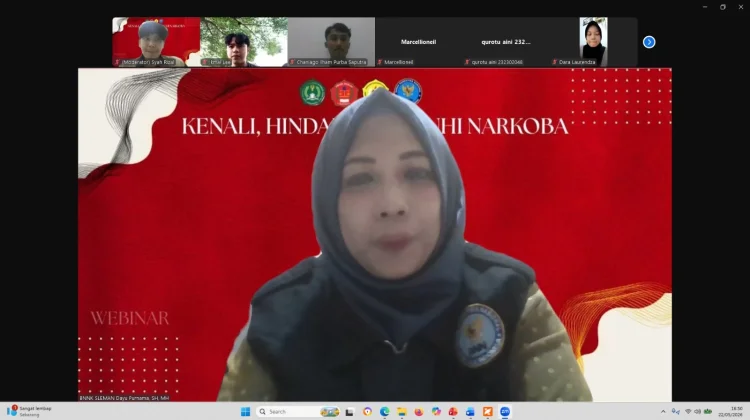The height and width of the screenshot is (420, 750).
Task: Select the tree-background participant thumbnail
Action: 244,42
